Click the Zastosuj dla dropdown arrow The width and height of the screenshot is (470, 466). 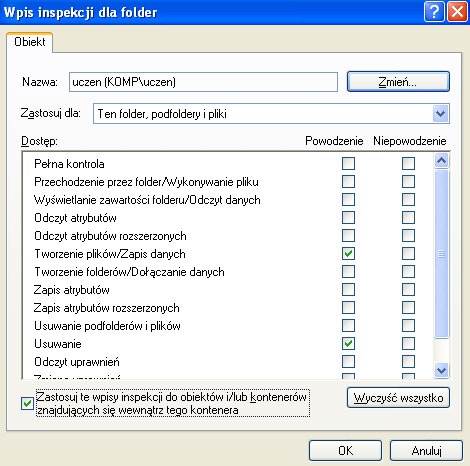click(441, 114)
